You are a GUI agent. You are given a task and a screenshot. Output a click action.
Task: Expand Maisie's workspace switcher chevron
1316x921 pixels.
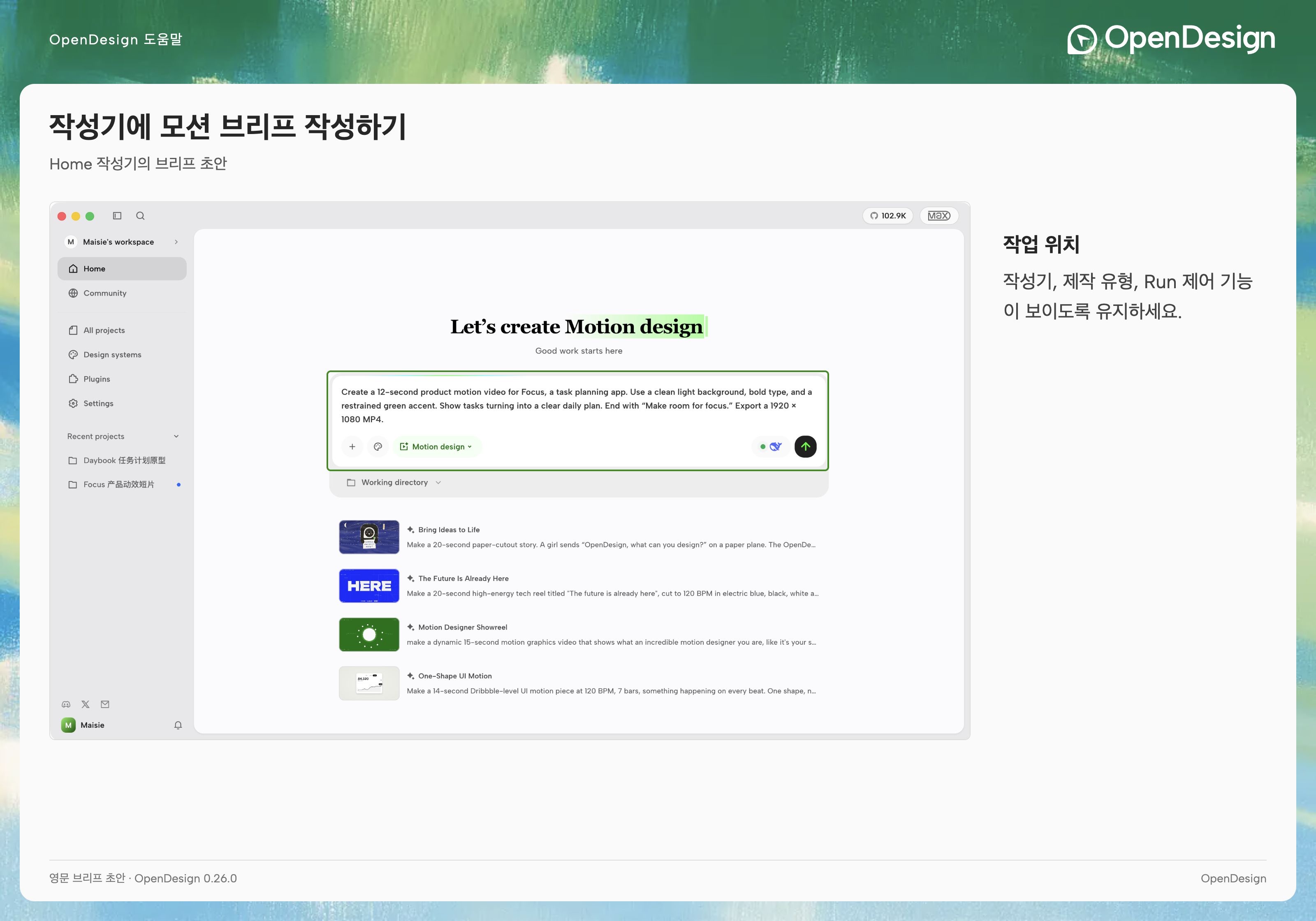176,242
